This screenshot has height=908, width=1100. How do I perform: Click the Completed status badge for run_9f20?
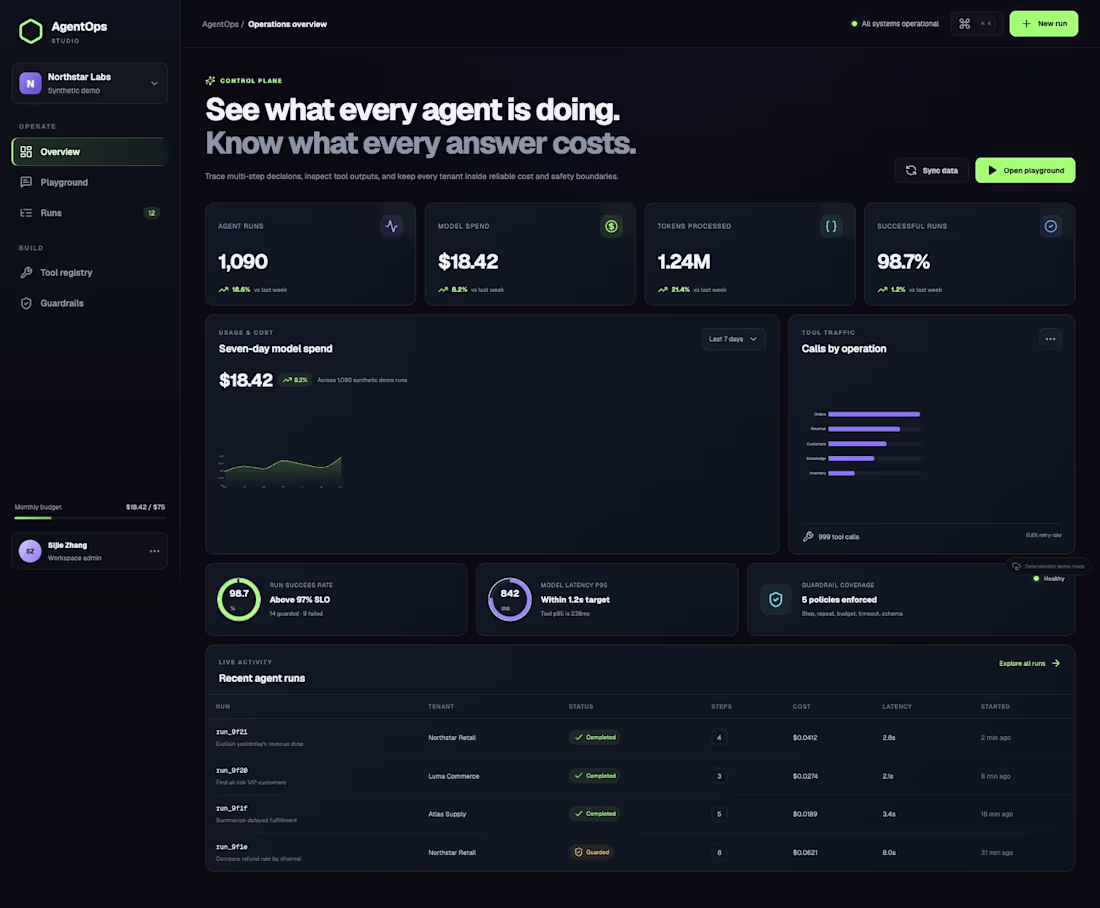594,776
